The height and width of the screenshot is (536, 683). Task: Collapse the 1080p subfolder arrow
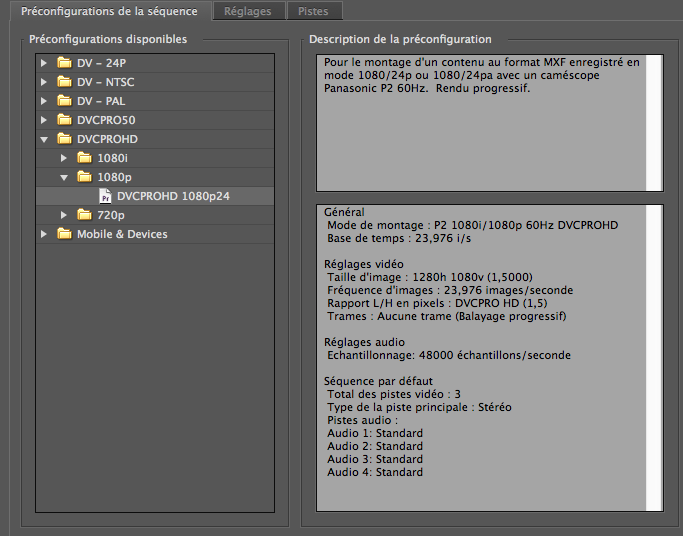coord(64,177)
